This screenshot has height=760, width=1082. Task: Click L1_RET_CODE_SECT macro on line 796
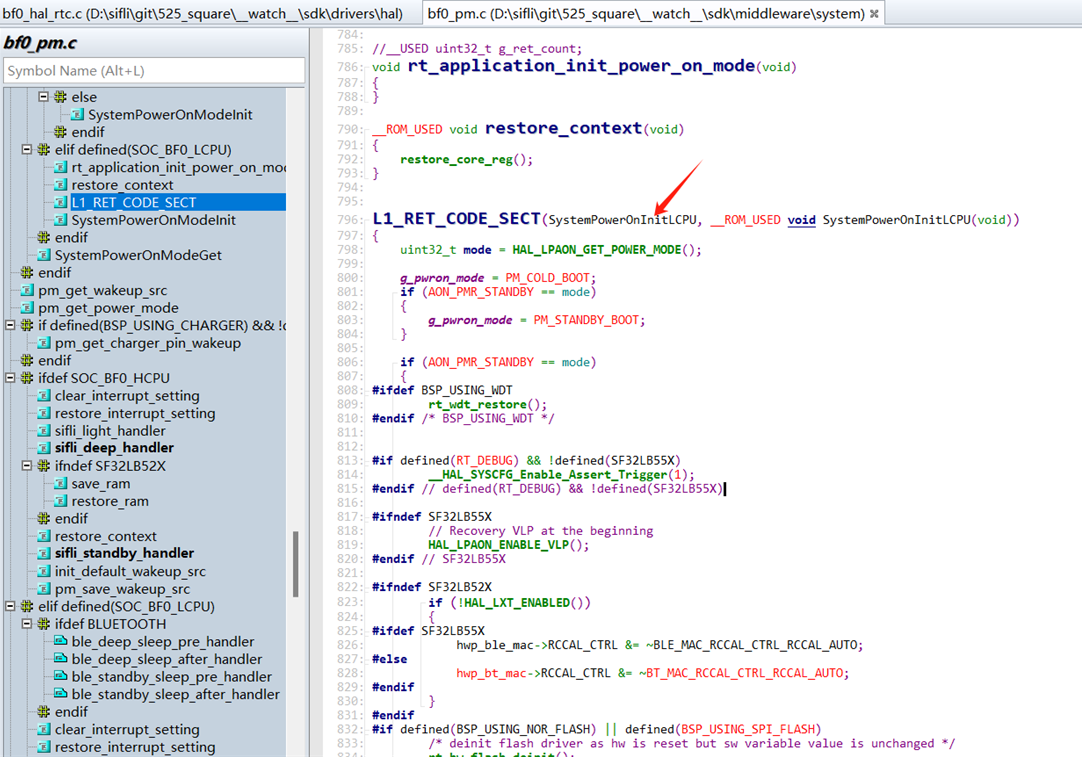pos(456,219)
